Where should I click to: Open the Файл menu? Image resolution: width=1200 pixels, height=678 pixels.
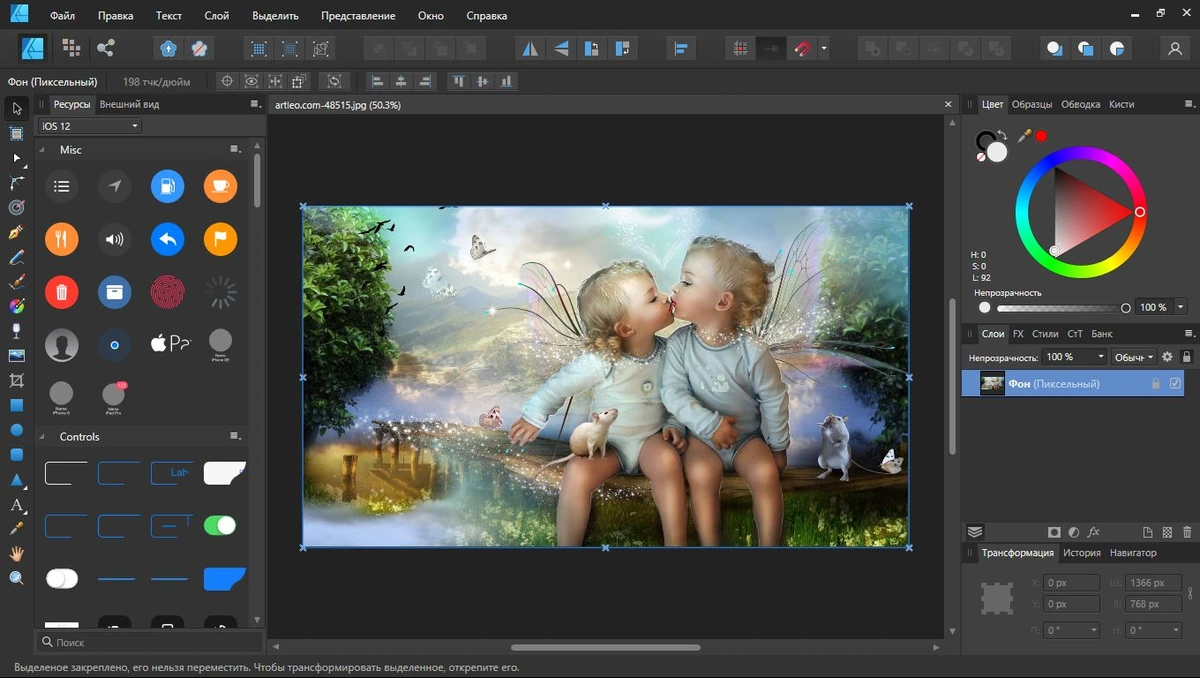62,16
